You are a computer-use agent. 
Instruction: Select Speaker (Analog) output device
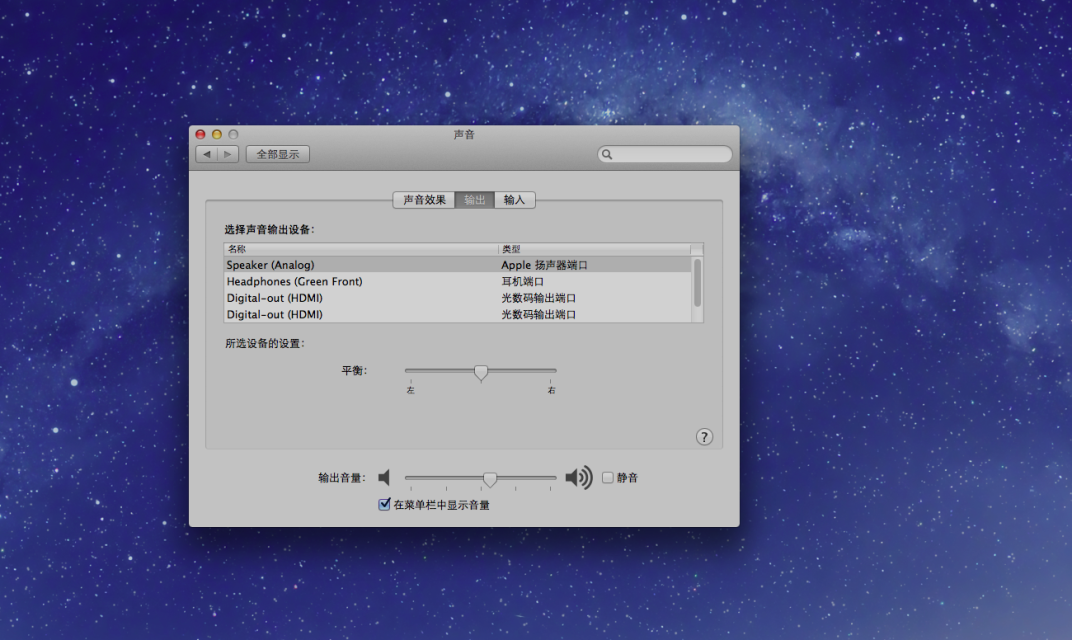point(360,265)
